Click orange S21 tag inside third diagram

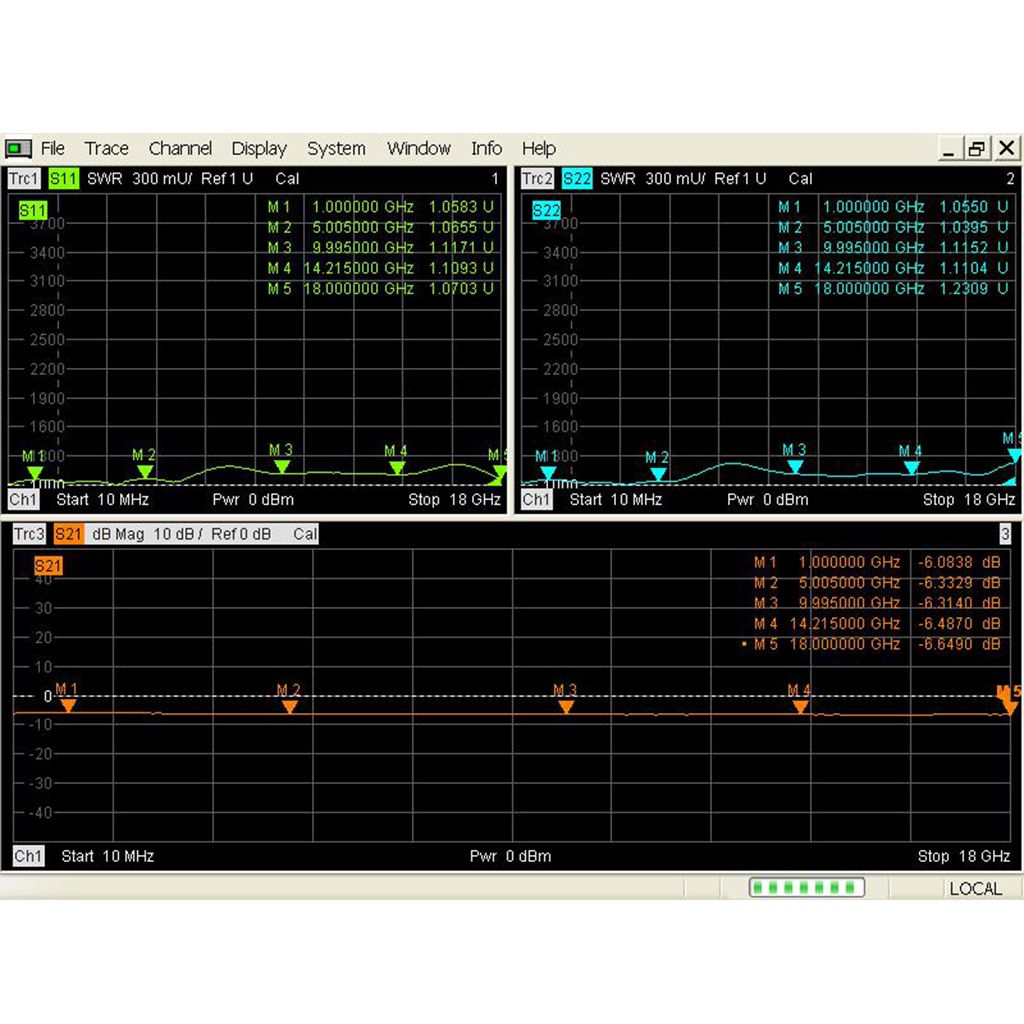[x=48, y=566]
